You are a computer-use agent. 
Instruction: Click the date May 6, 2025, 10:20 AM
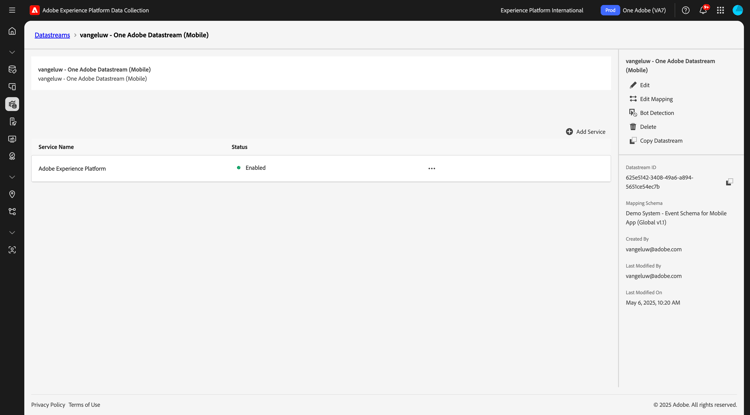(x=652, y=303)
